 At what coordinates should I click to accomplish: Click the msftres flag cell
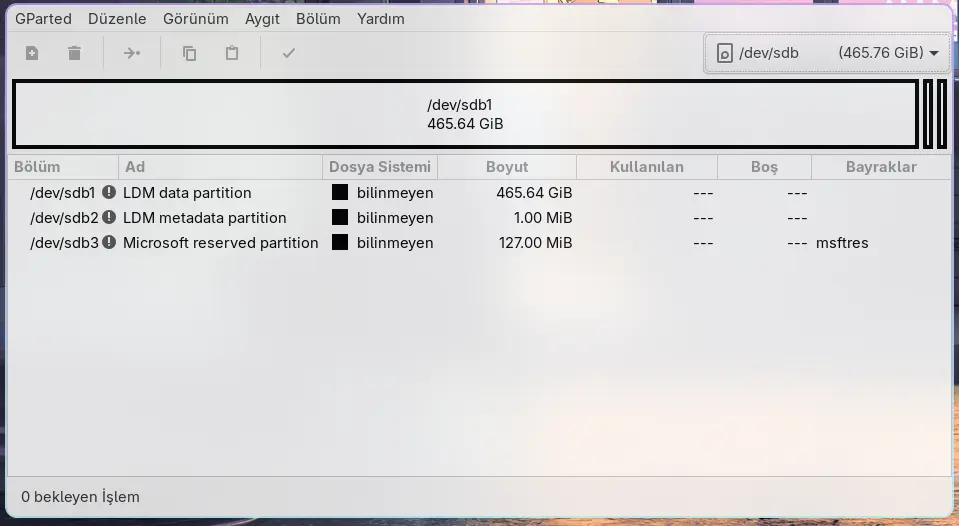pyautogui.click(x=842, y=243)
